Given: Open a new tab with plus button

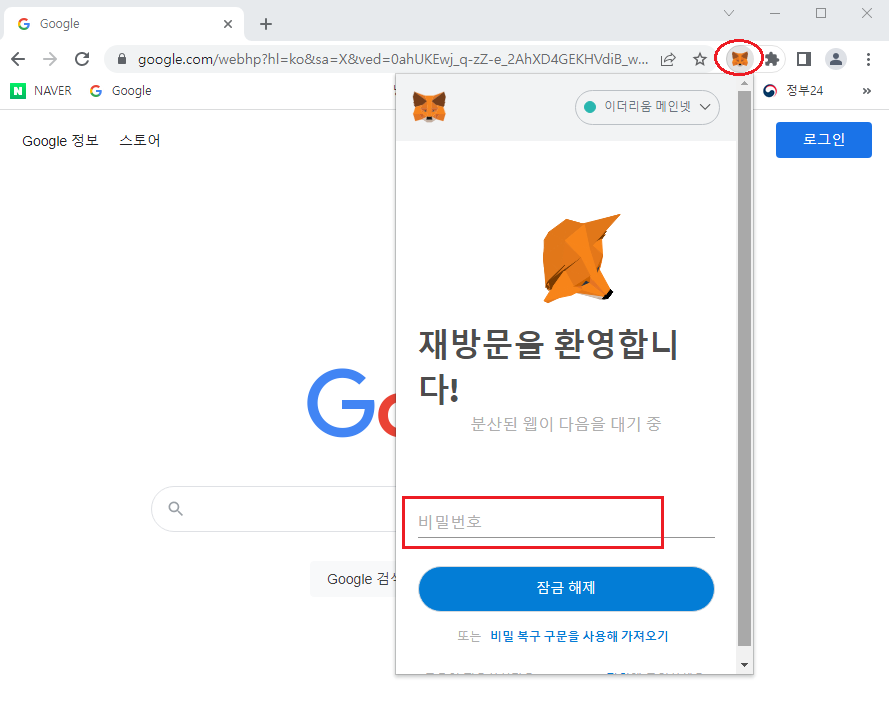Looking at the screenshot, I should click(265, 24).
